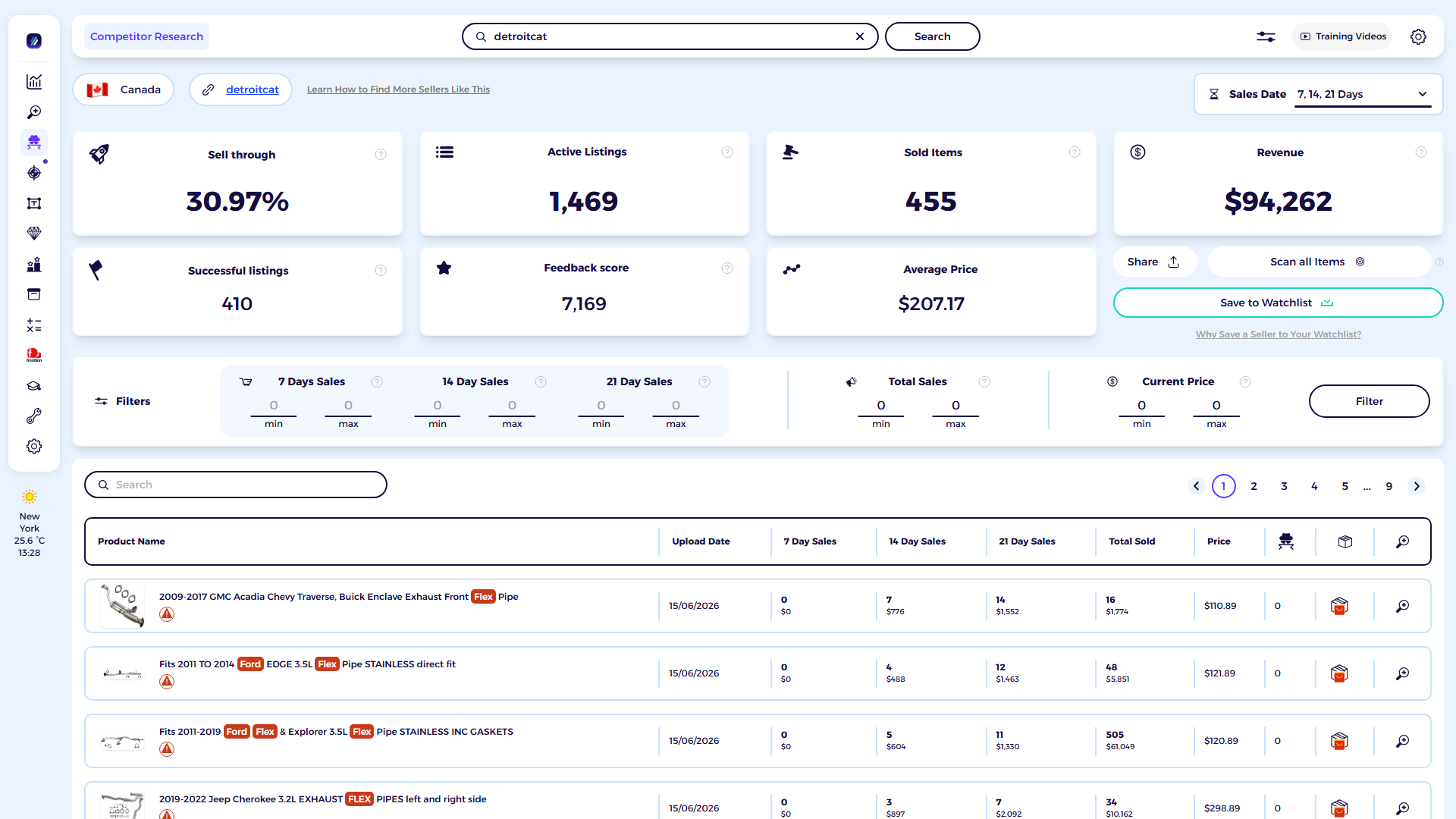This screenshot has height=819, width=1456.
Task: Go to results page 2
Action: click(x=1254, y=486)
